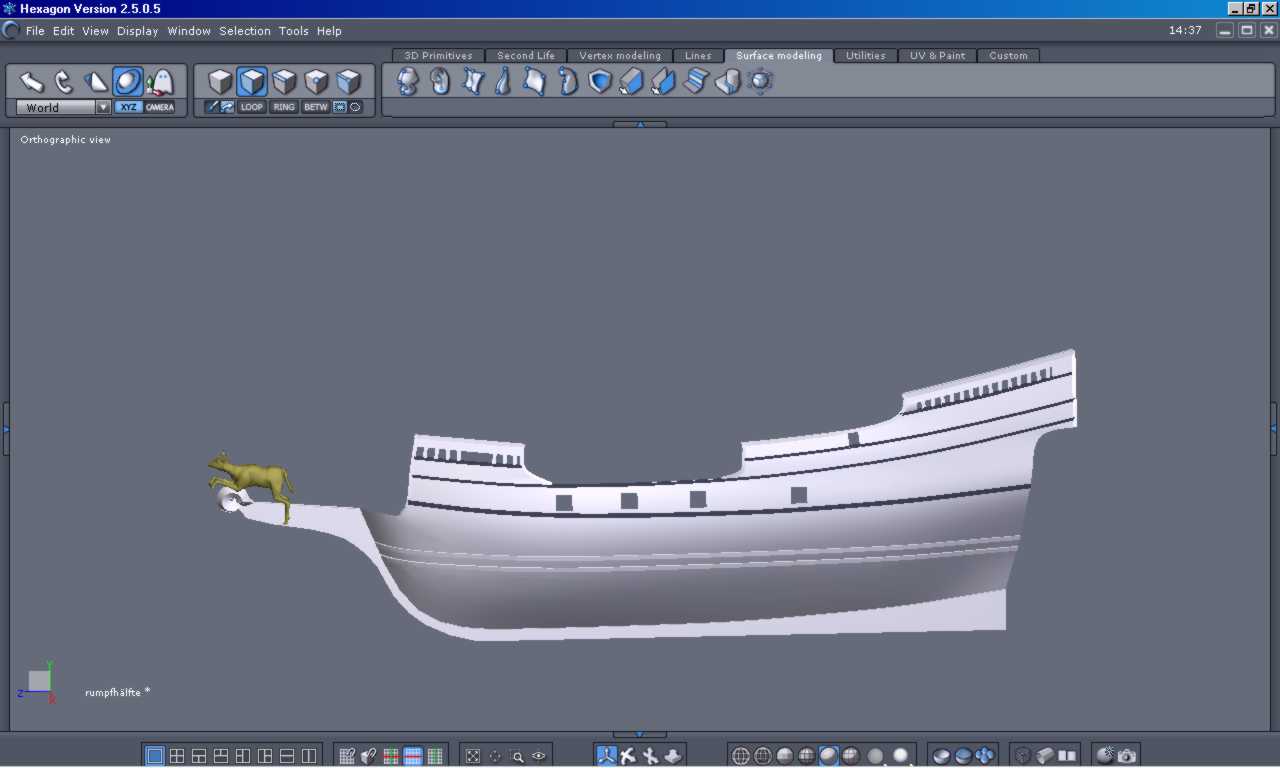Click the ghost-shaped manipulator icon
Image resolution: width=1280 pixels, height=768 pixels.
pyautogui.click(x=160, y=82)
